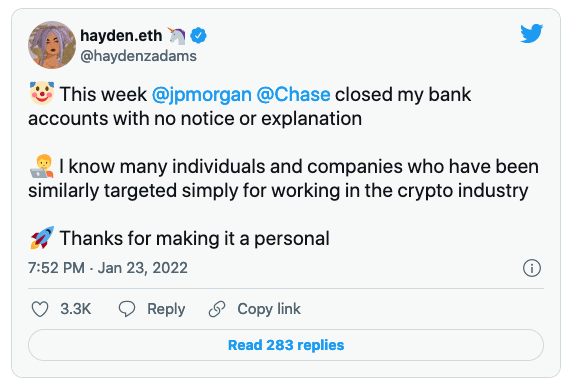Click the Copy link text
This screenshot has width=571, height=388.
[x=269, y=309]
